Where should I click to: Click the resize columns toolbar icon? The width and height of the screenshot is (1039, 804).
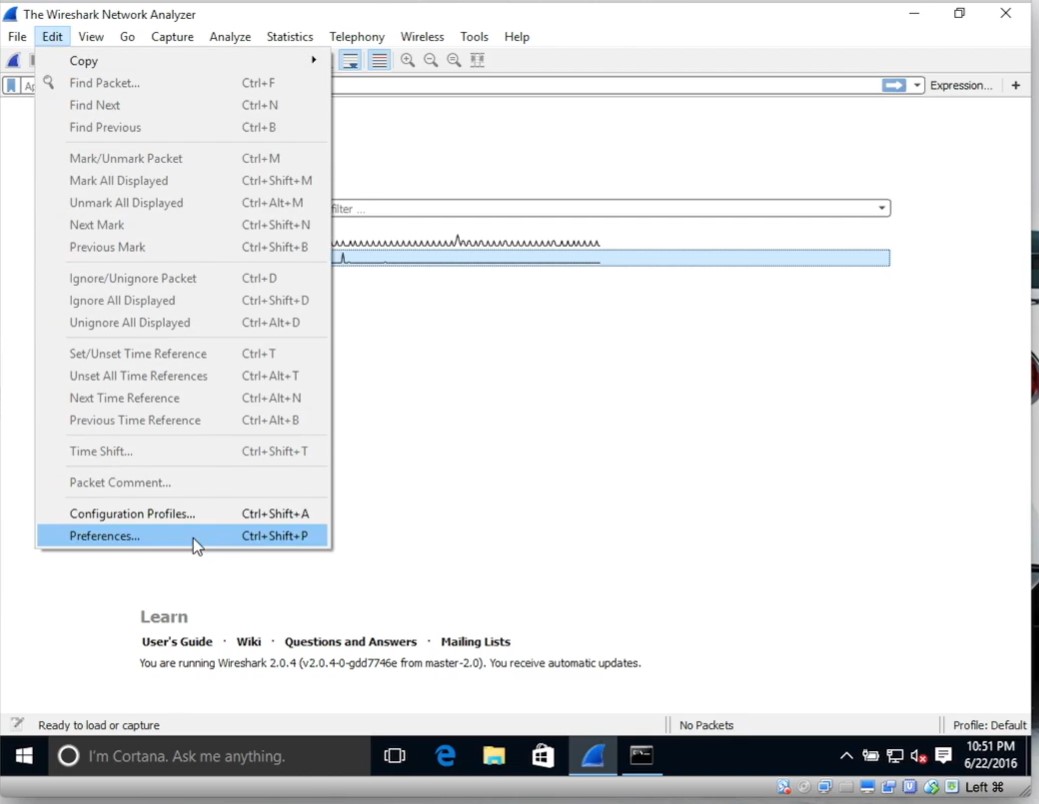(x=477, y=60)
